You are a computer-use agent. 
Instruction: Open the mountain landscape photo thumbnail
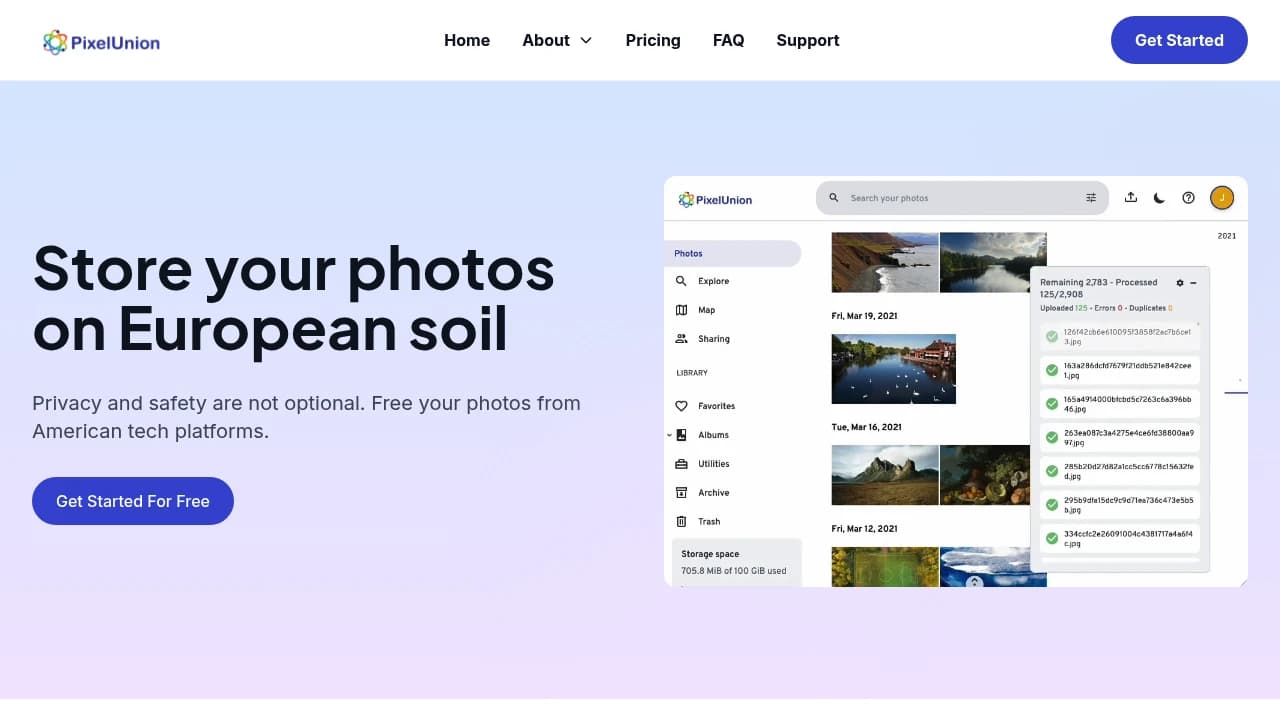pyautogui.click(x=885, y=475)
